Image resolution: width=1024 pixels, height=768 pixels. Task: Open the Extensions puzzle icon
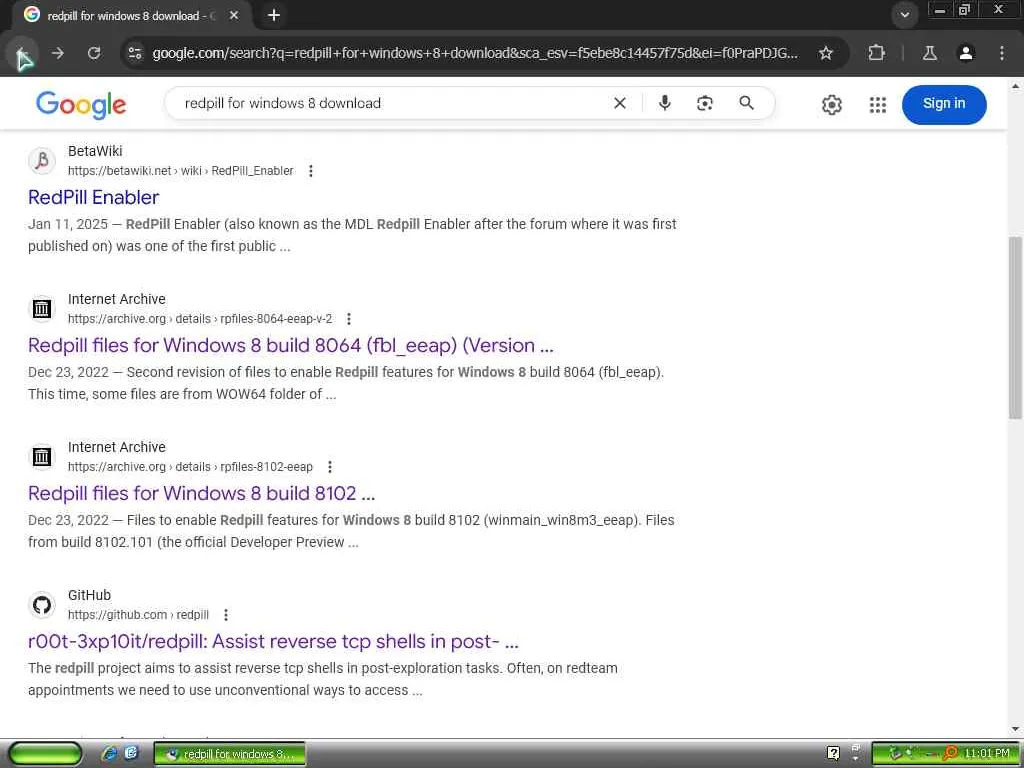click(x=876, y=54)
